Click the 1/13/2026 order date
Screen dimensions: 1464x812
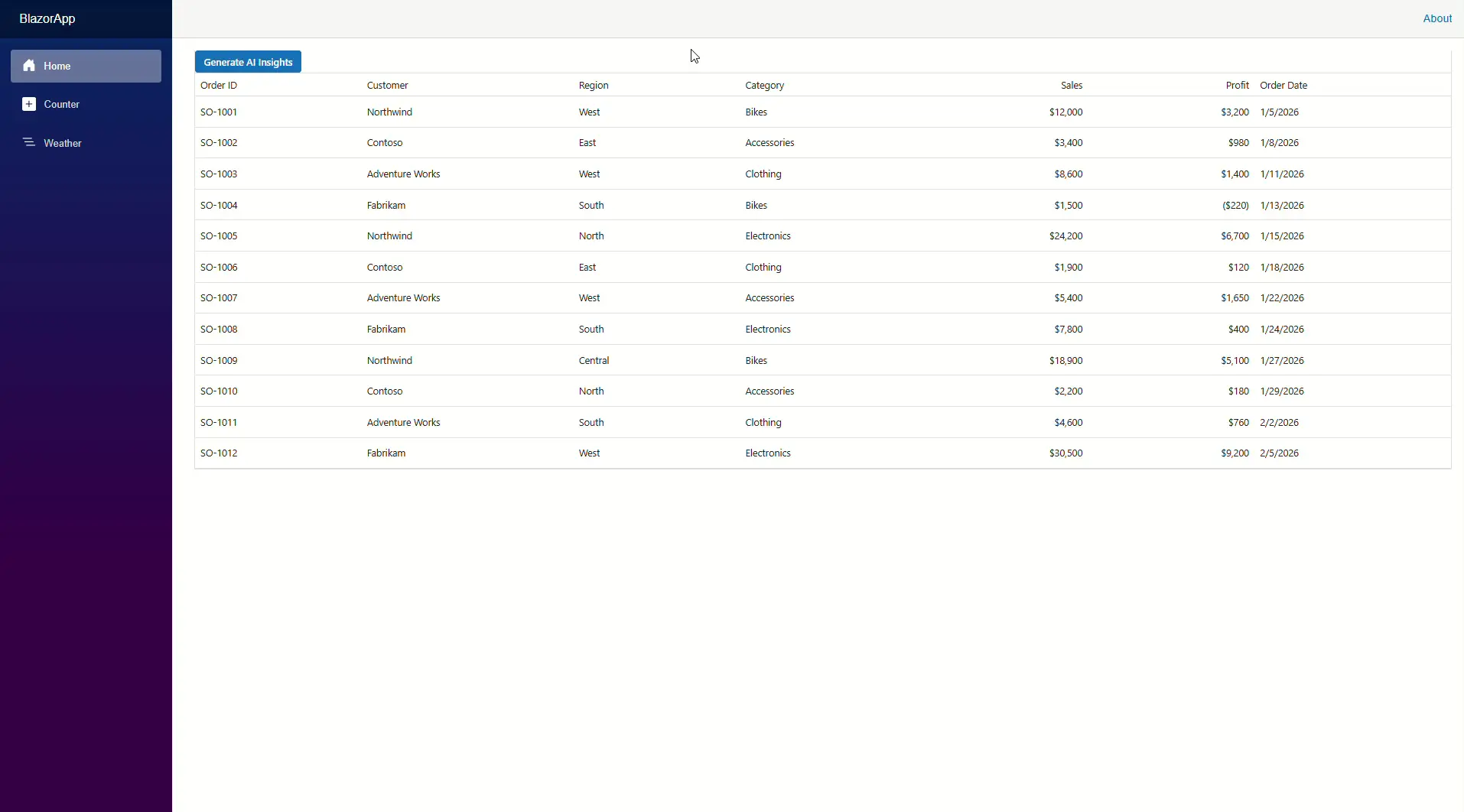(x=1283, y=206)
